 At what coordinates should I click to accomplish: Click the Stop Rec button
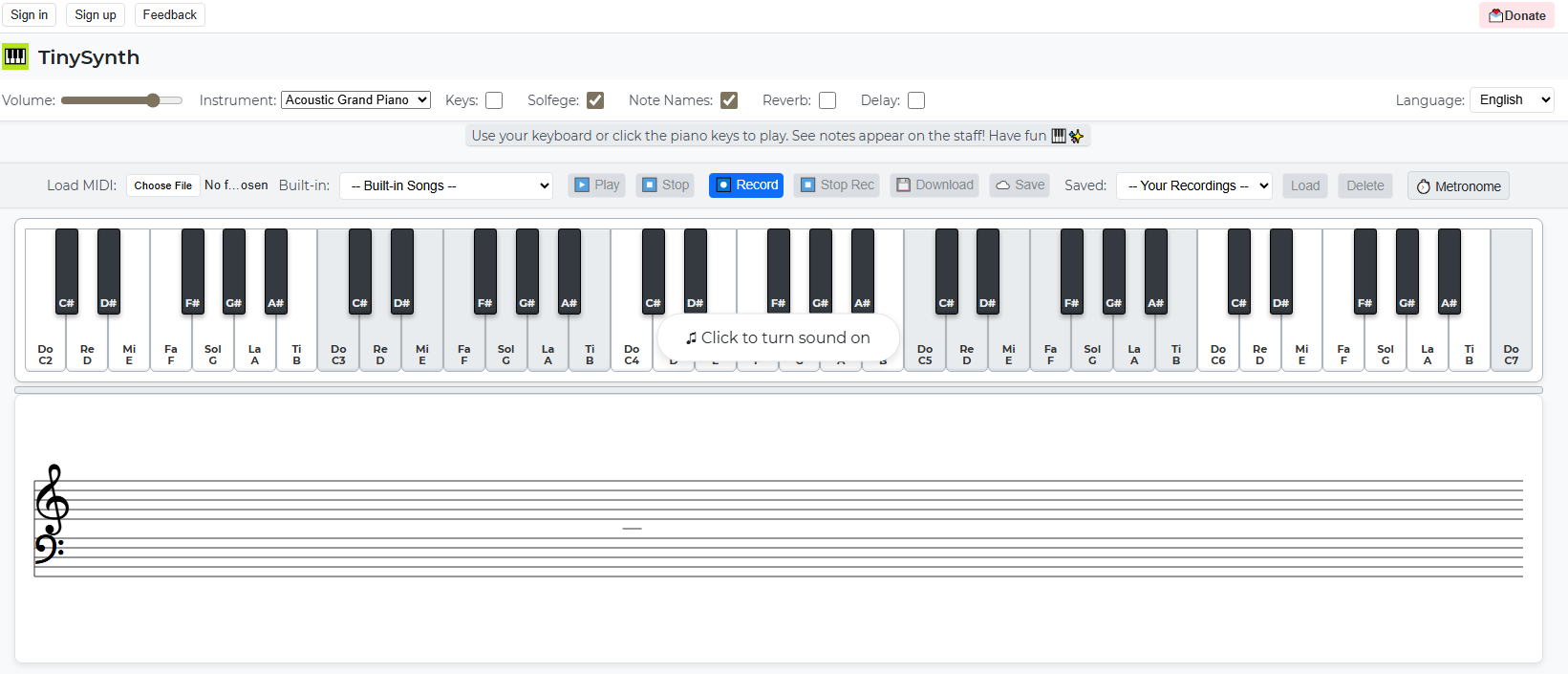click(x=837, y=185)
